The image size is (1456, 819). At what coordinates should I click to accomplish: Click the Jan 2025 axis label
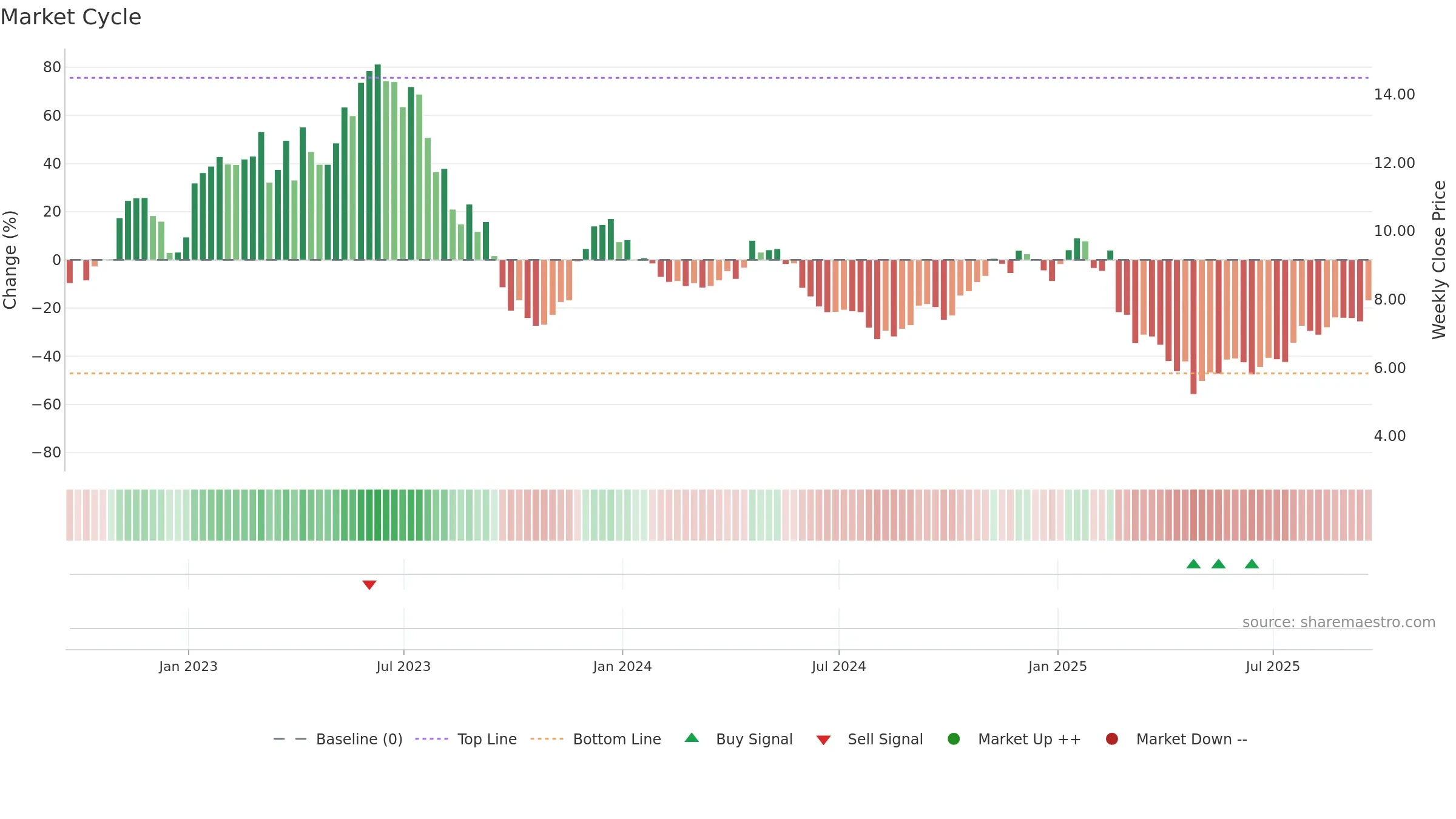pyautogui.click(x=1057, y=666)
